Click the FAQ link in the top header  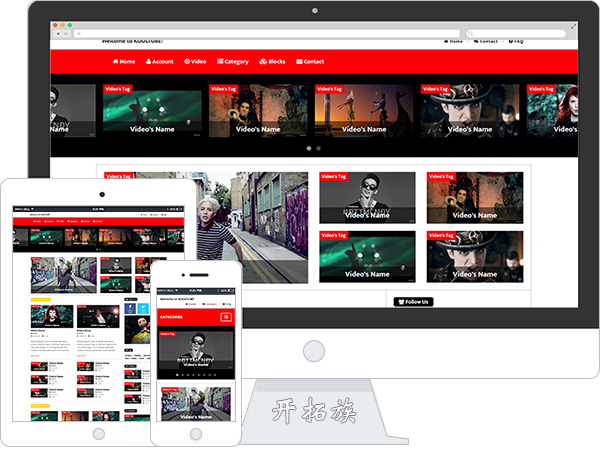click(516, 41)
